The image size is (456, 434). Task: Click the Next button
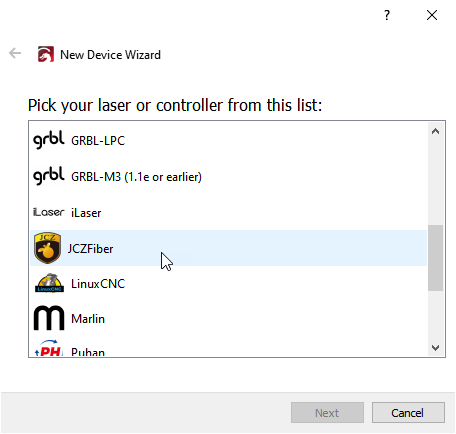coord(327,413)
